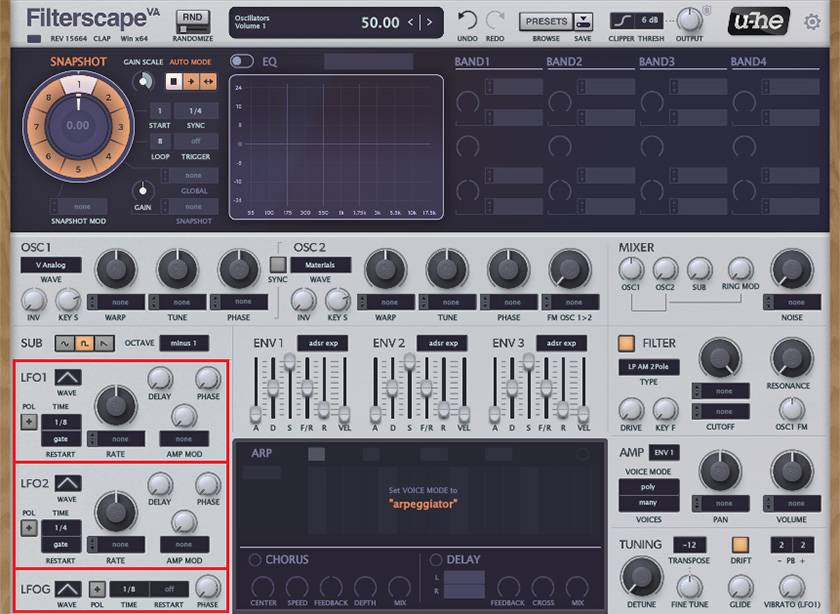Click the mixer NOISE knob
Image resolution: width=840 pixels, height=614 pixels.
point(791,269)
